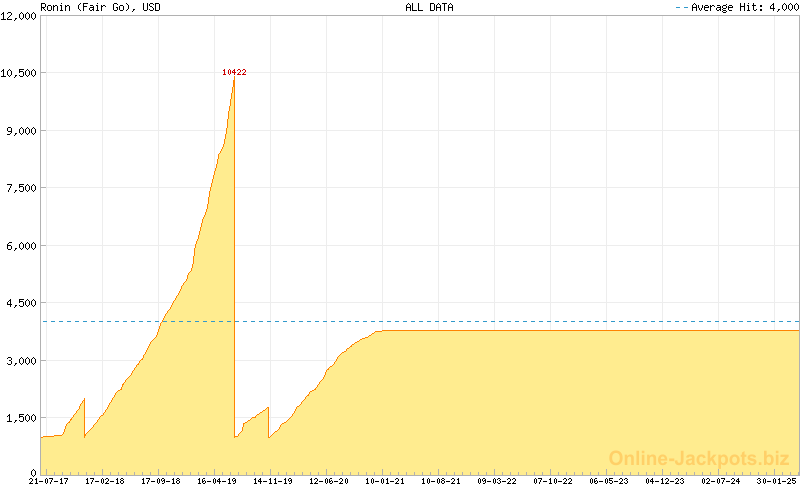Click the 10,500 y-axis value label

coord(20,73)
